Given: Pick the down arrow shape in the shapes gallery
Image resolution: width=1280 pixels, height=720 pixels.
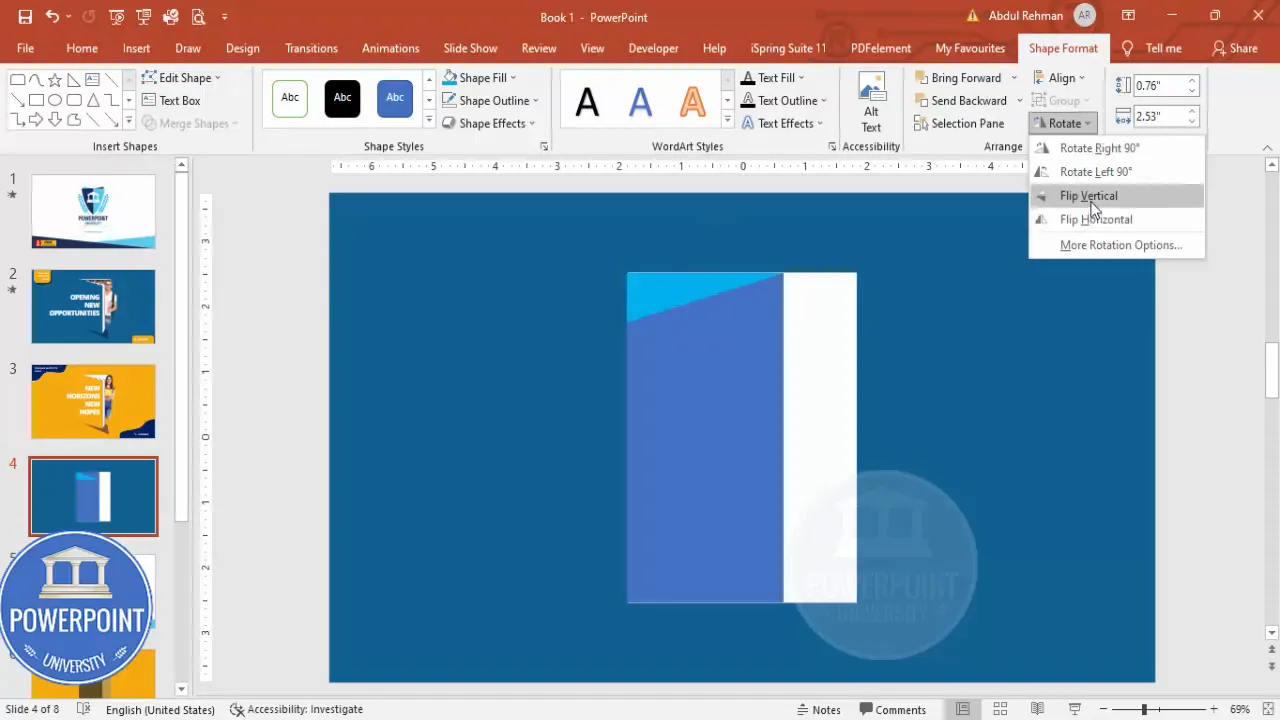Looking at the screenshot, I should coord(55,120).
